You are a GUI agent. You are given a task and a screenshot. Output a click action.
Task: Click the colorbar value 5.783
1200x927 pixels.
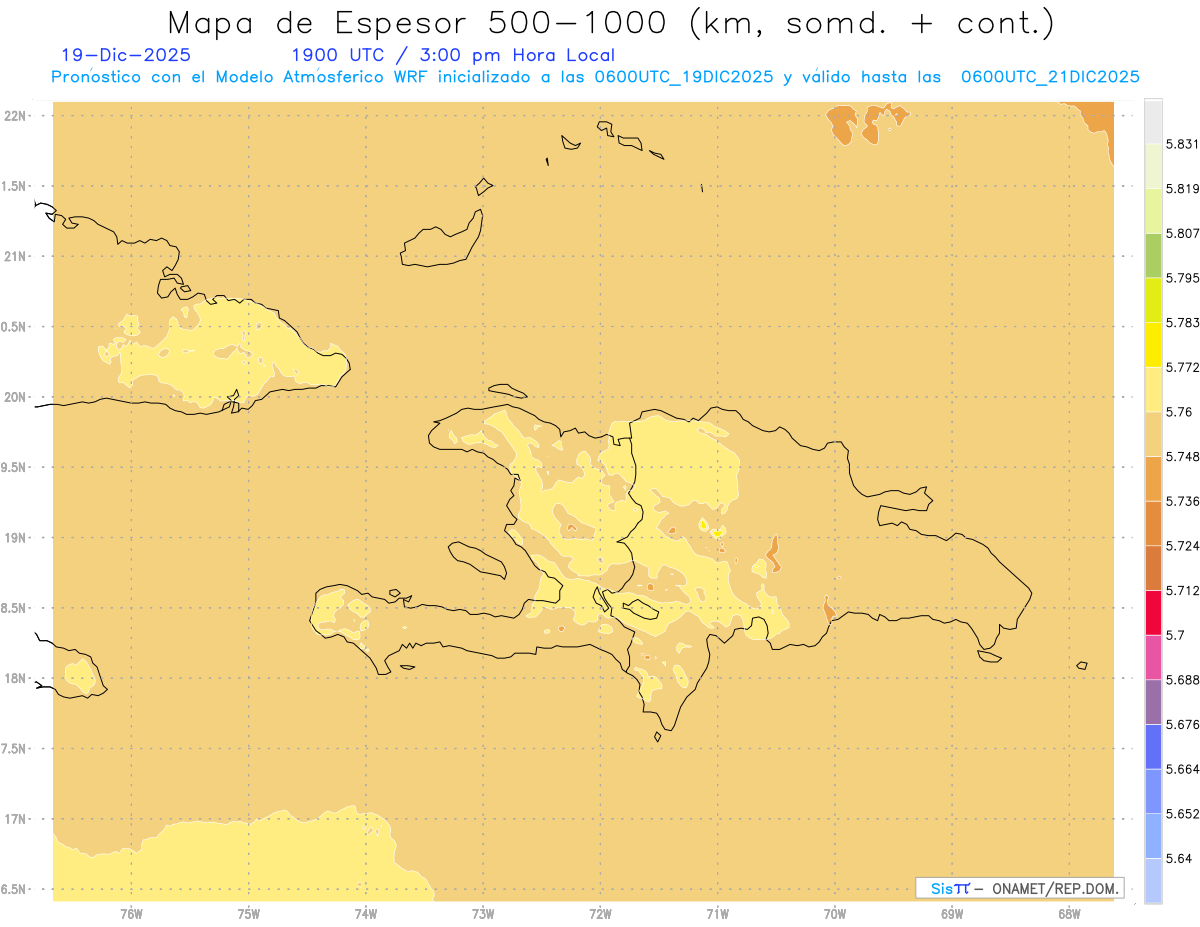coord(1182,322)
